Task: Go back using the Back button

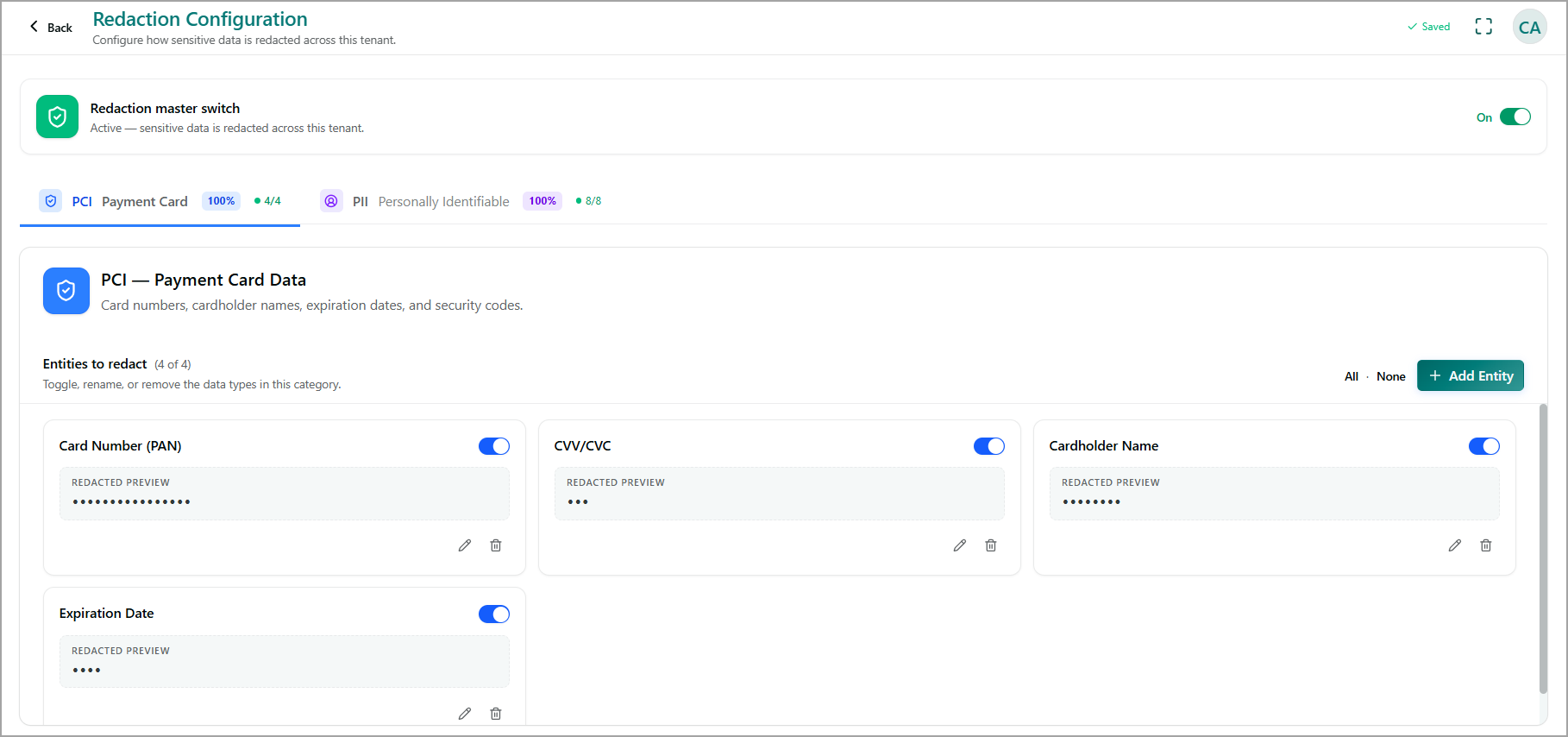Action: [x=51, y=28]
